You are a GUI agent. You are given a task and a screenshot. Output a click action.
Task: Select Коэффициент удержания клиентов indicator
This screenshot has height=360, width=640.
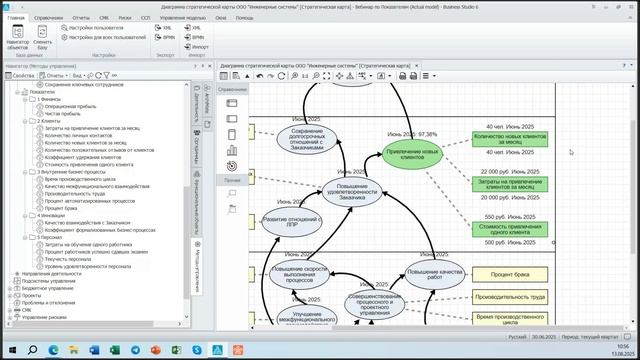[x=83, y=157]
